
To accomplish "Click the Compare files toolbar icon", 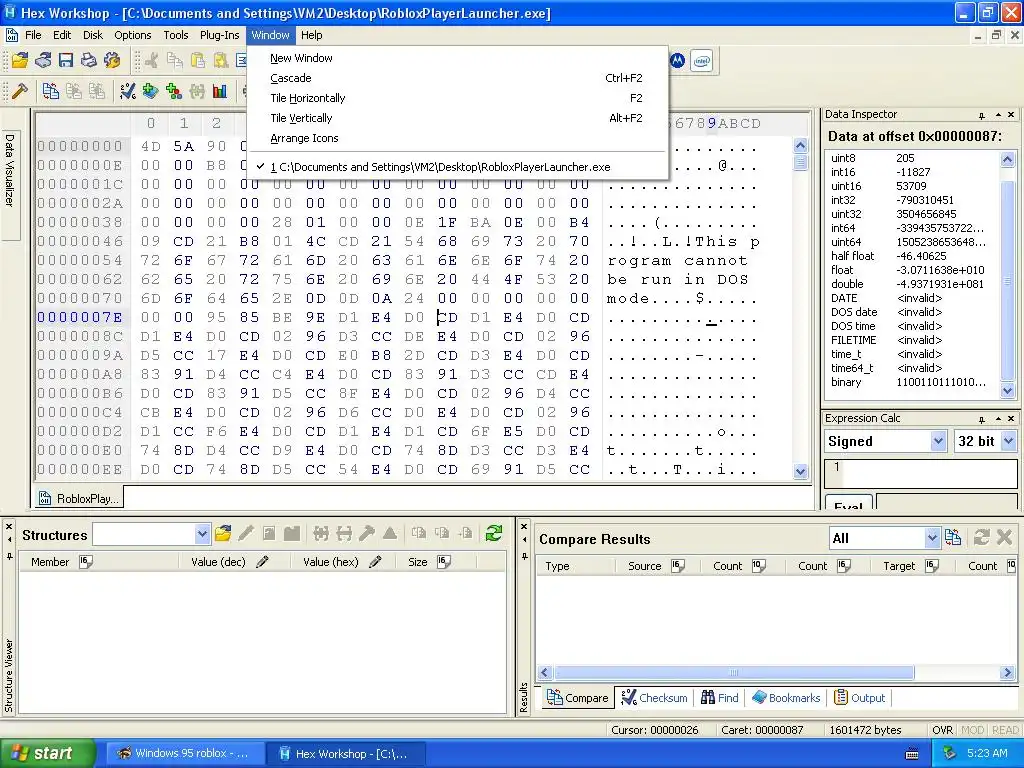I will point(50,91).
